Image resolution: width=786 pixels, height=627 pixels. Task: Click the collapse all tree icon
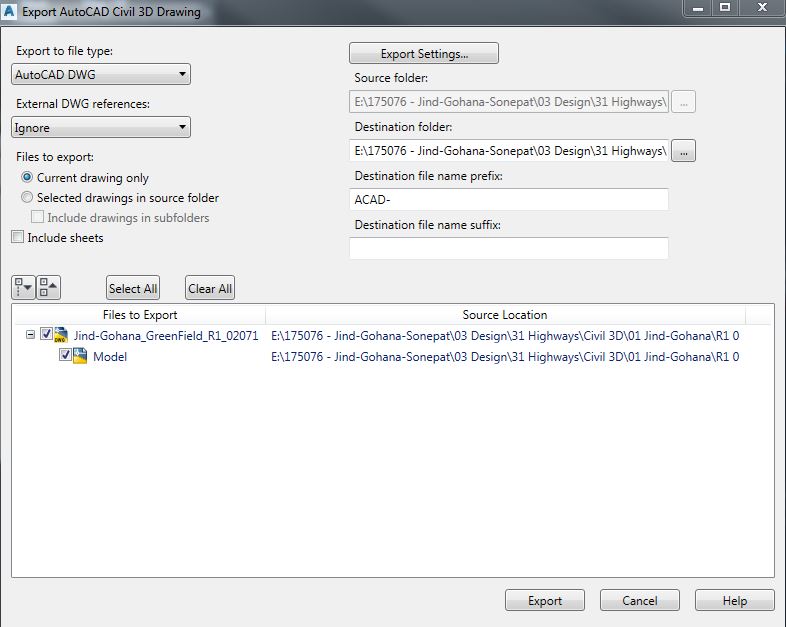tap(48, 288)
